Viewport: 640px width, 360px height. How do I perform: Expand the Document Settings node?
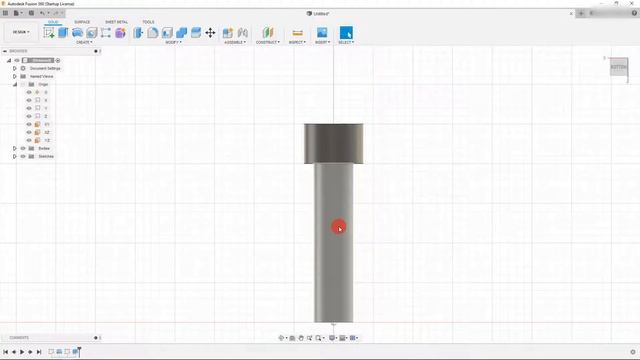click(15, 69)
